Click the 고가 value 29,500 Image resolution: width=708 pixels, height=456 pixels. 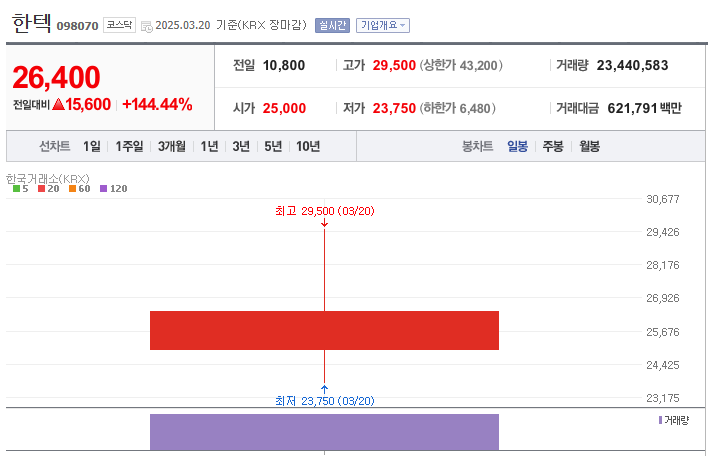tap(394, 65)
